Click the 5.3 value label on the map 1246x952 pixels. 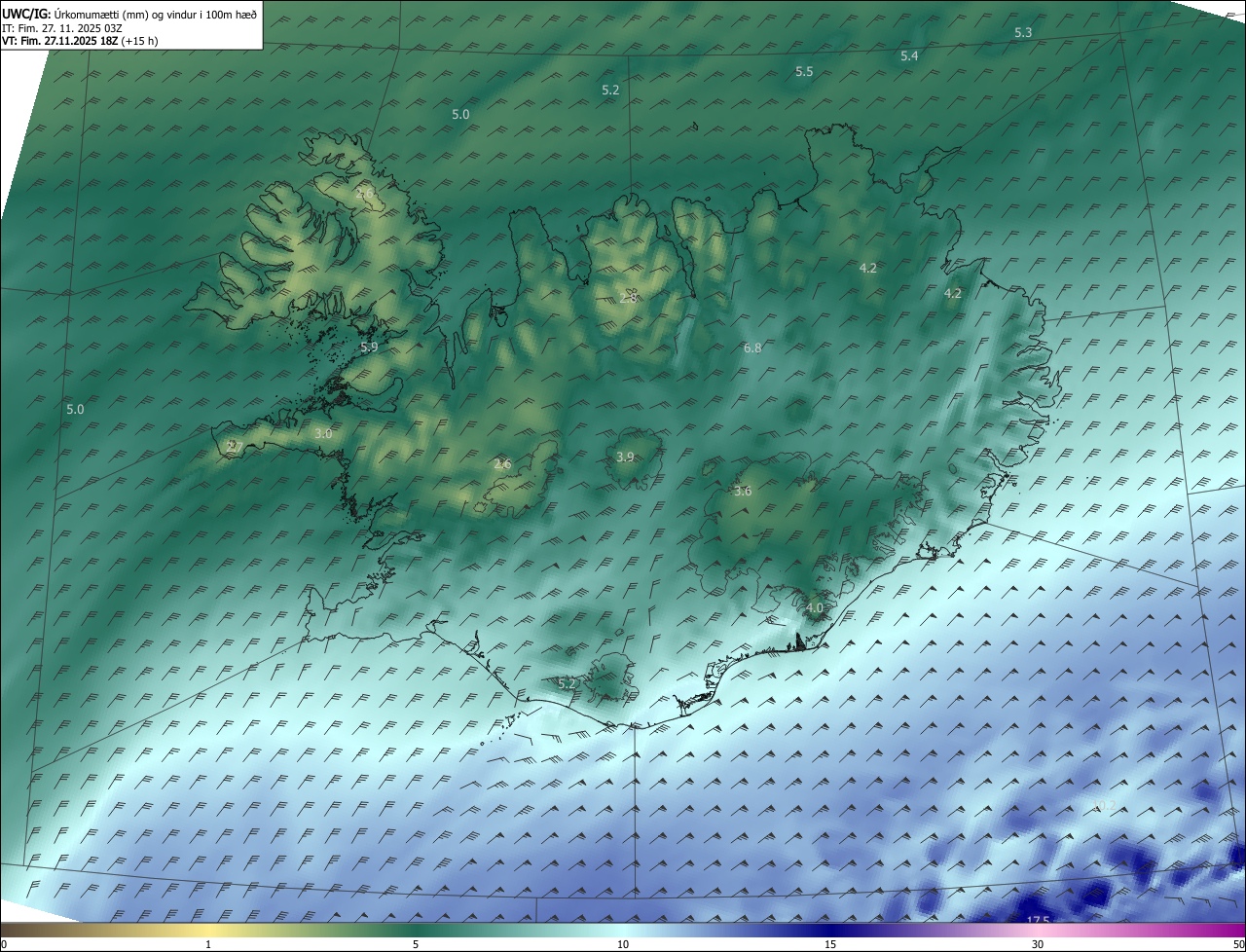(x=1023, y=33)
